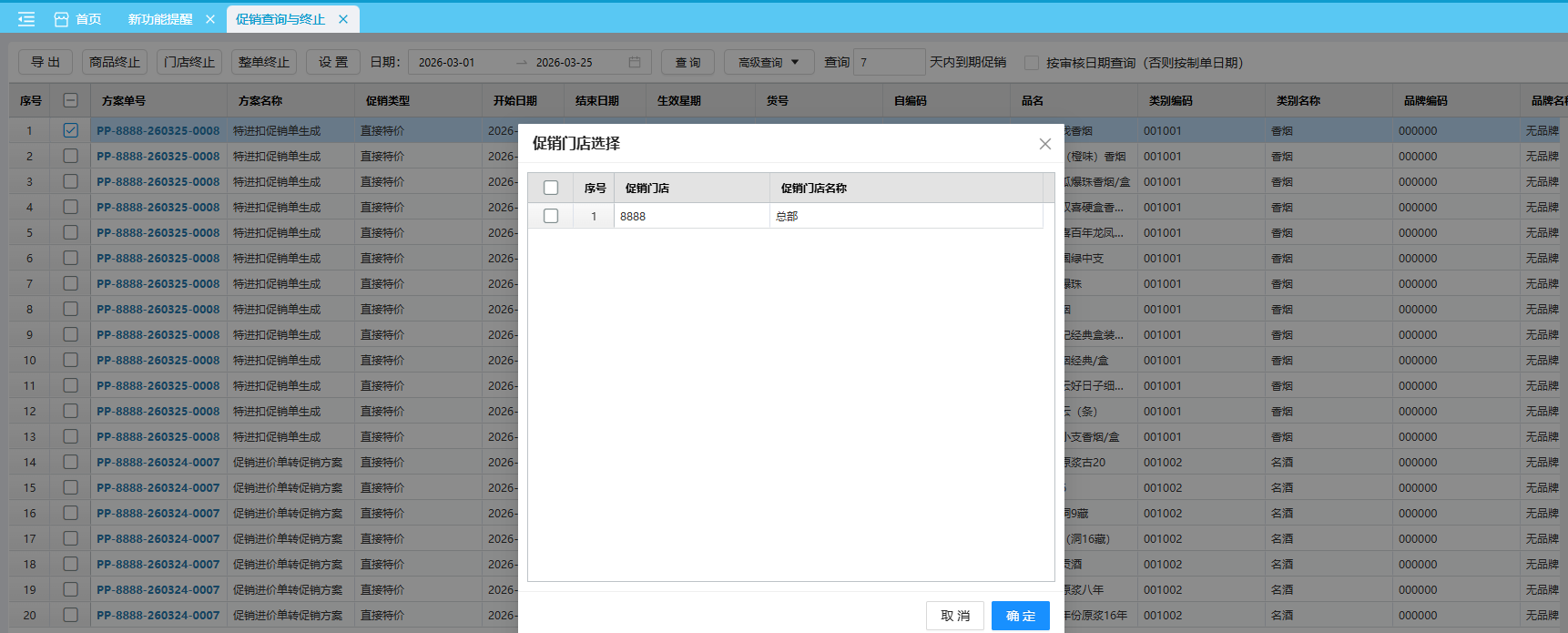The image size is (1568, 633).
Task: Sort by the 促销门店名称 column header
Action: click(814, 189)
